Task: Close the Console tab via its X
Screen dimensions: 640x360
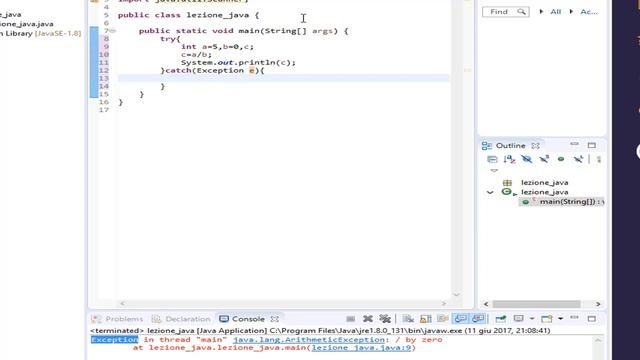Action: (275, 319)
